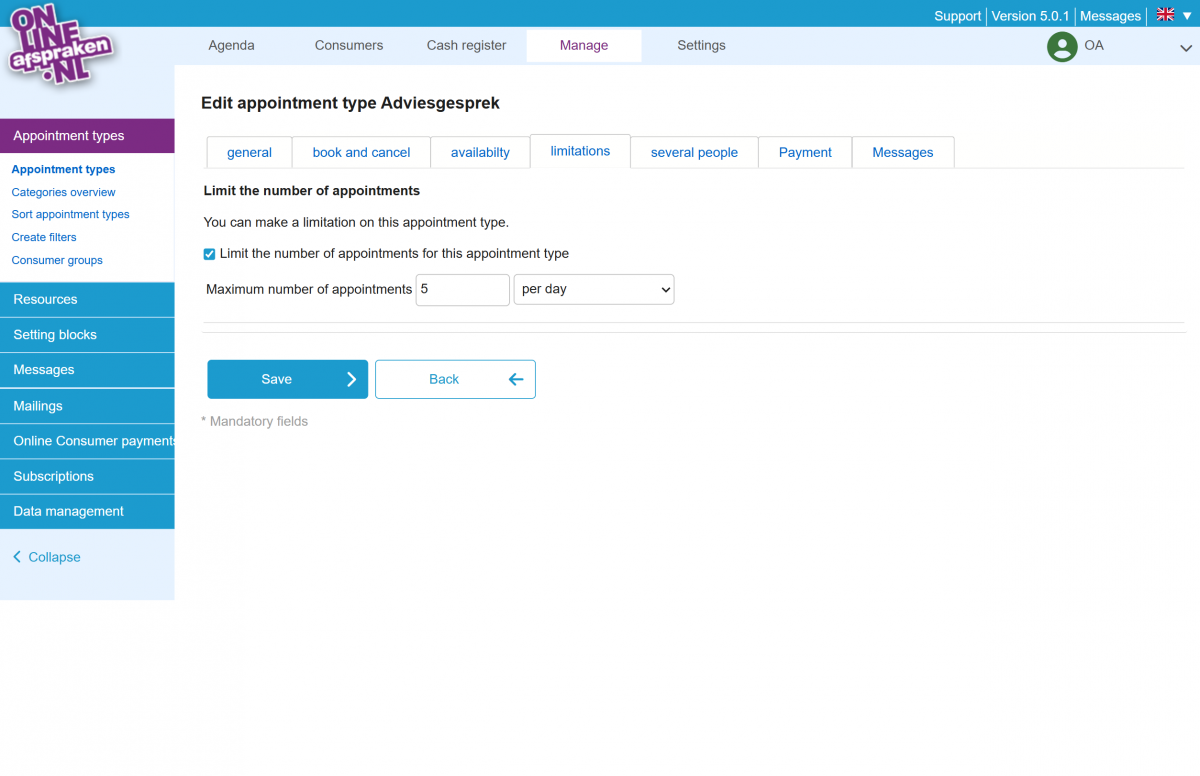Open the Support link
The width and height of the screenshot is (1200, 776).
[x=957, y=16]
